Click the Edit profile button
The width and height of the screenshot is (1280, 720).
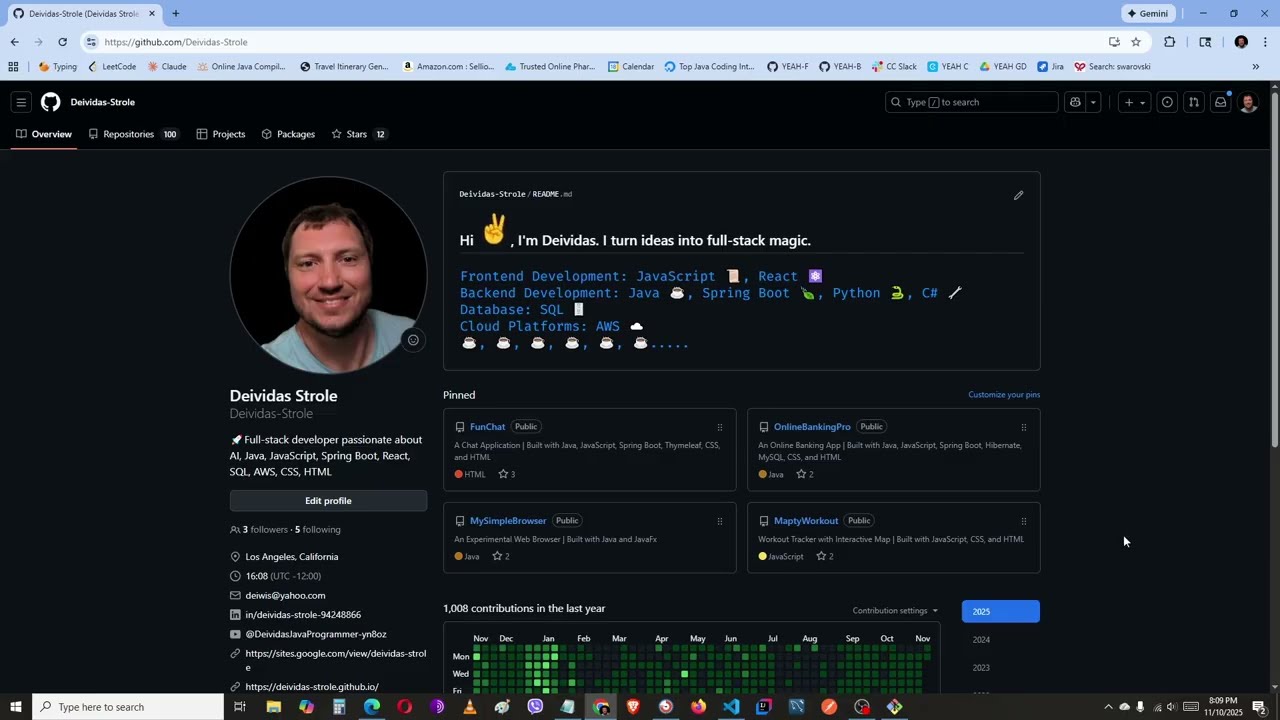point(328,501)
